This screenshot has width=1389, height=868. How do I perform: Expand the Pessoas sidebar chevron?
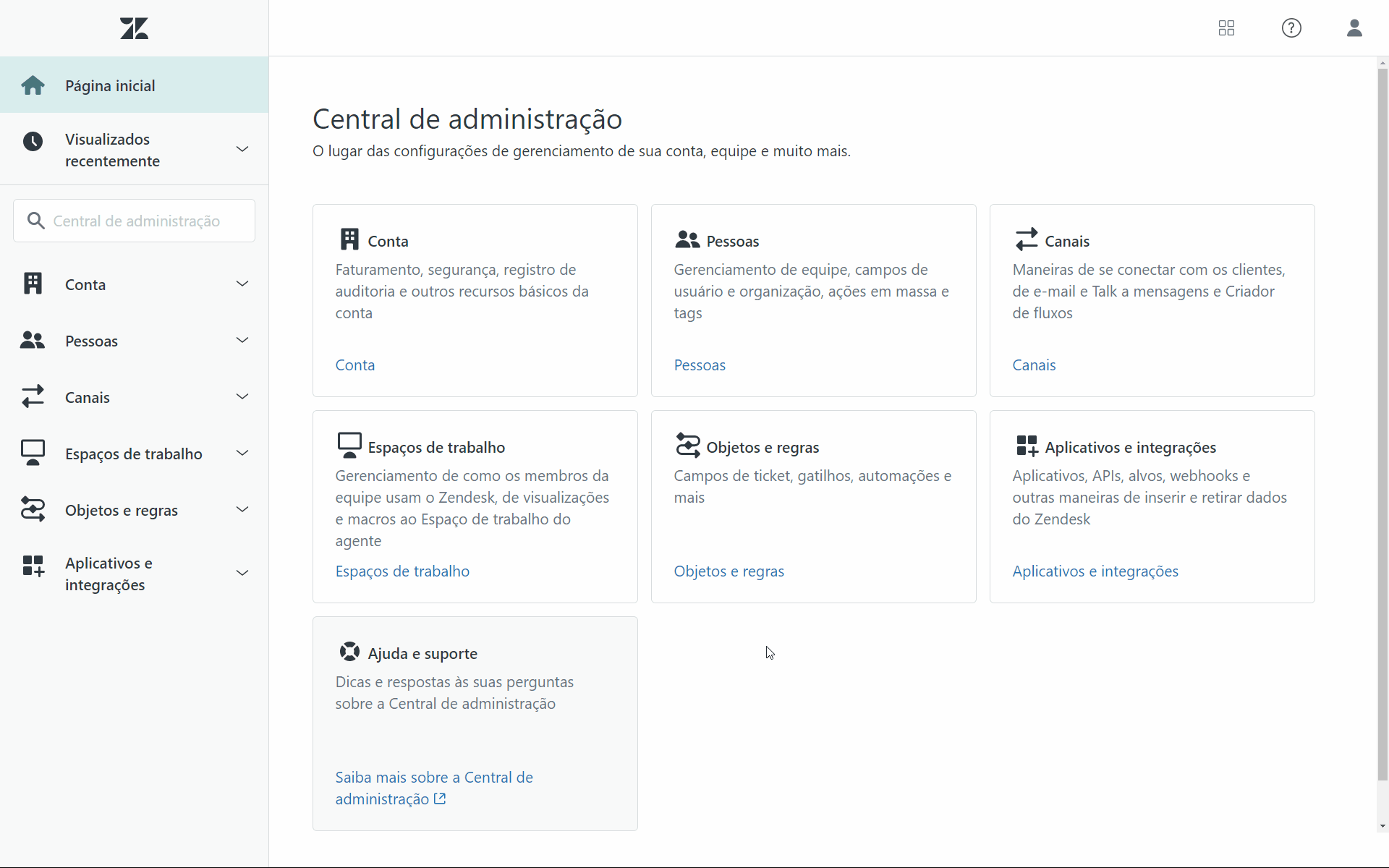(242, 340)
